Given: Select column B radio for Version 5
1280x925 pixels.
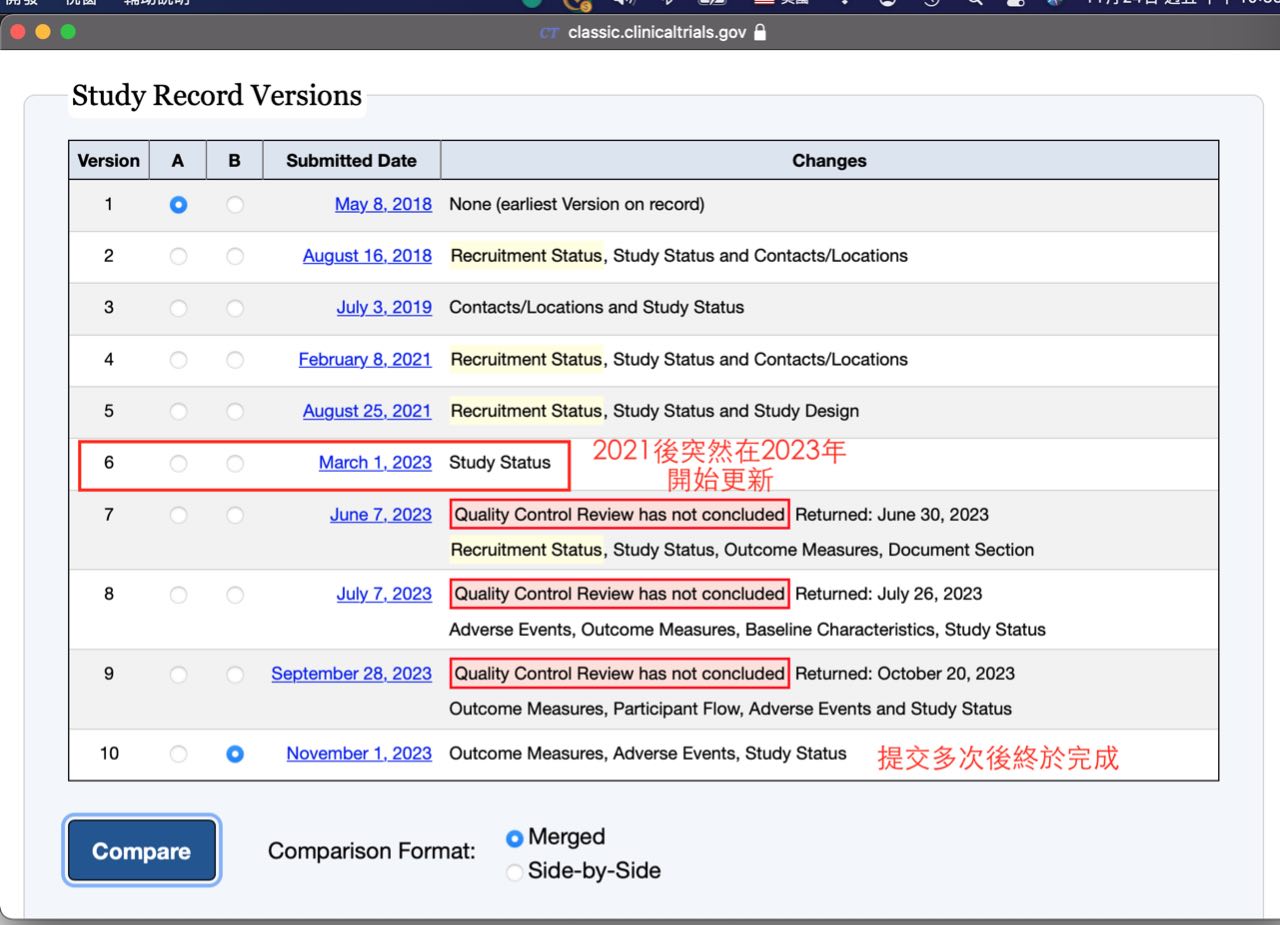Looking at the screenshot, I should 234,411.
